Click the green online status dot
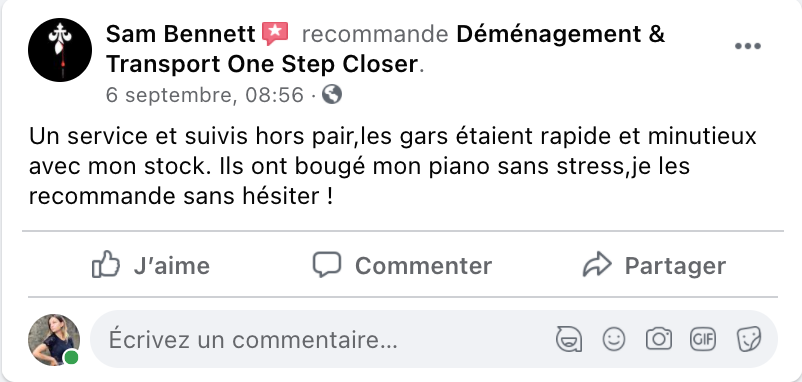The width and height of the screenshot is (802, 382). 72,357
